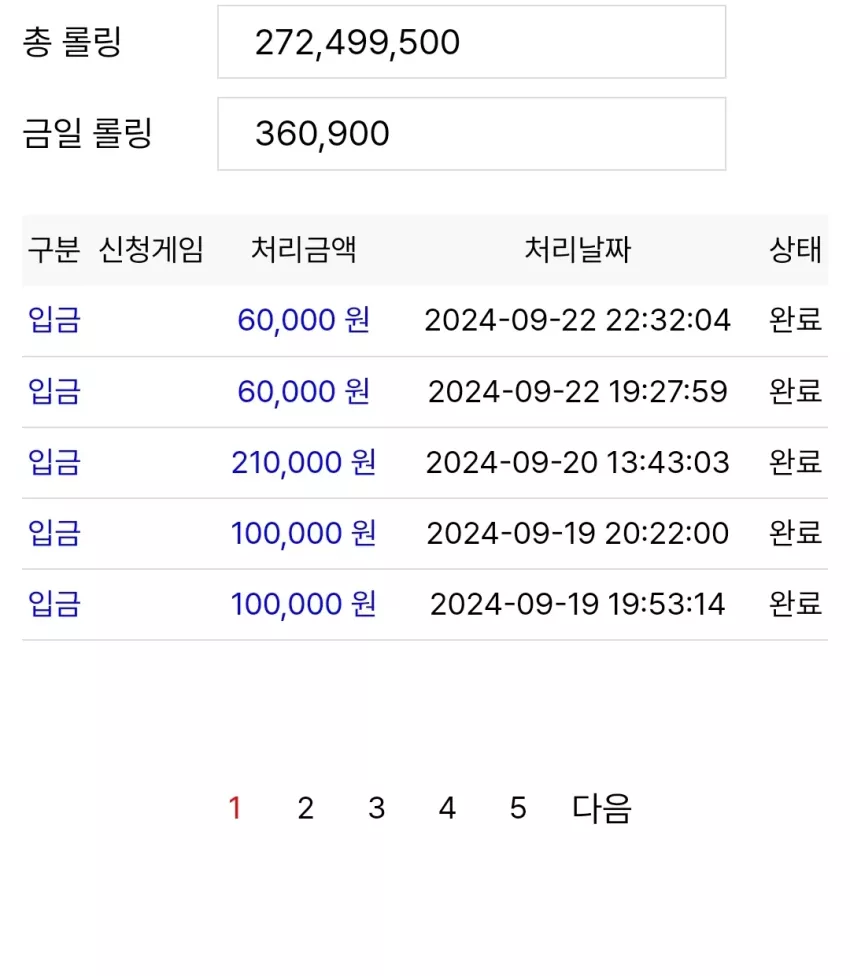This screenshot has height=976, width=850.
Task: Click the 신청게임 column header
Action: point(151,250)
